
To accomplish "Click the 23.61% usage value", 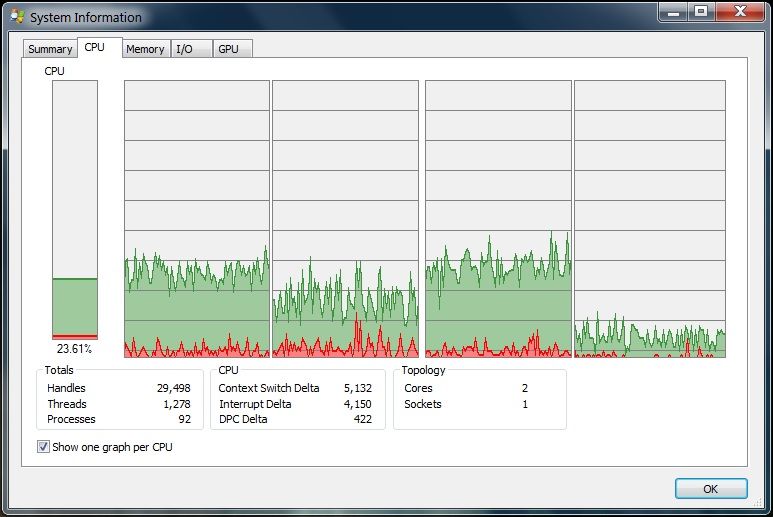I will click(x=74, y=348).
